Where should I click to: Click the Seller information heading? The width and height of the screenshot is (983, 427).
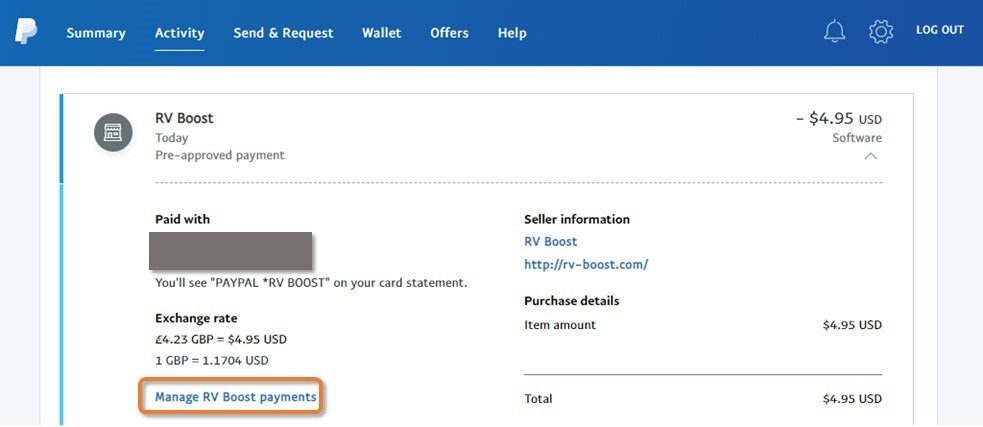point(577,219)
